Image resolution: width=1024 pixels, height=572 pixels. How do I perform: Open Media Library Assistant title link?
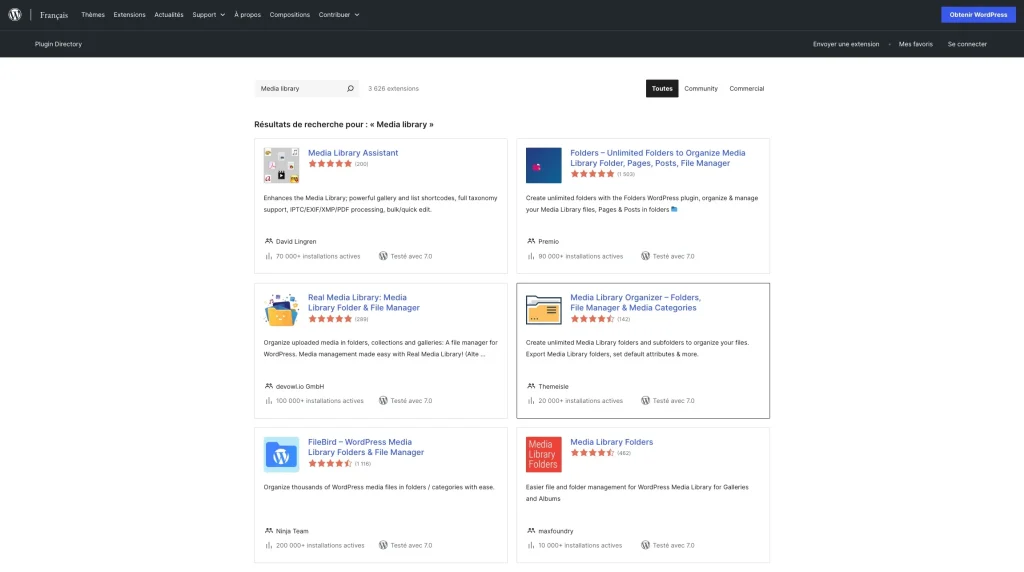click(x=353, y=153)
